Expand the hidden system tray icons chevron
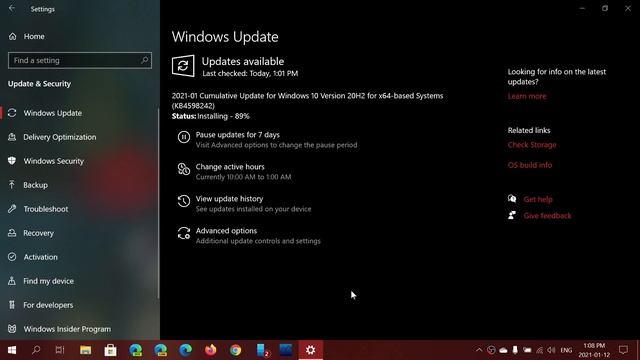The width and height of the screenshot is (640, 360). 479,350
